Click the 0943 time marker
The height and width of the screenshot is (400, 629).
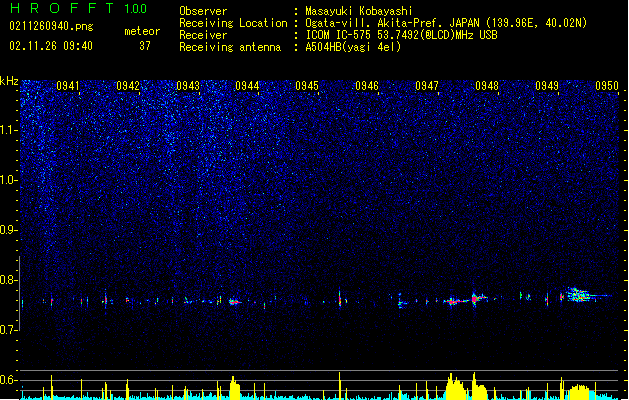tap(188, 86)
